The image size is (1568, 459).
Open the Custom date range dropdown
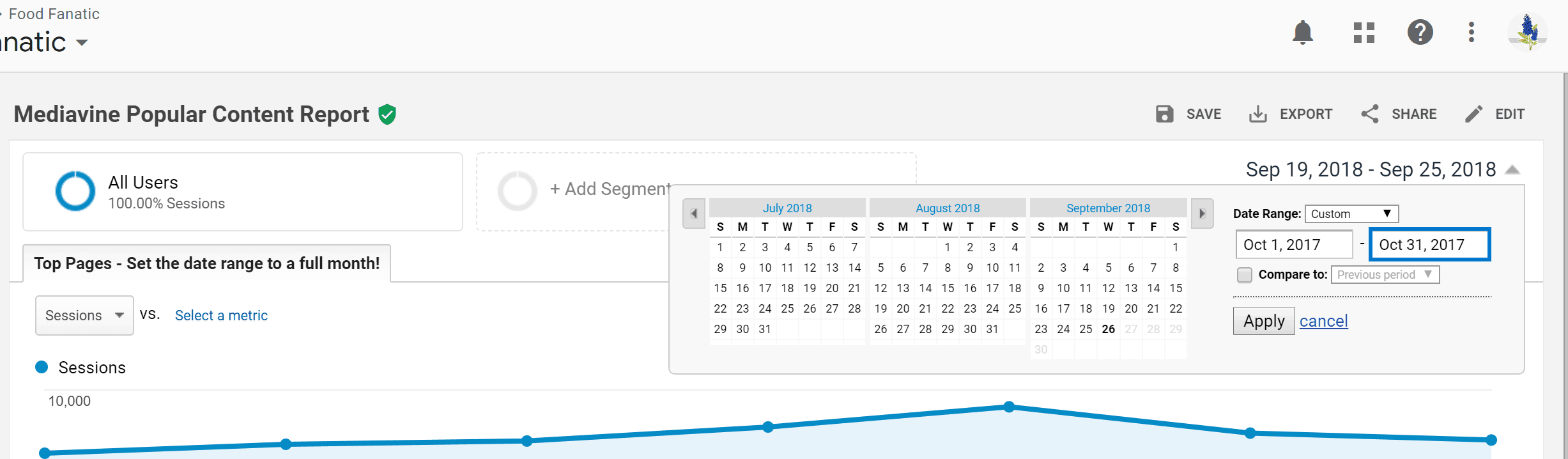point(1351,213)
